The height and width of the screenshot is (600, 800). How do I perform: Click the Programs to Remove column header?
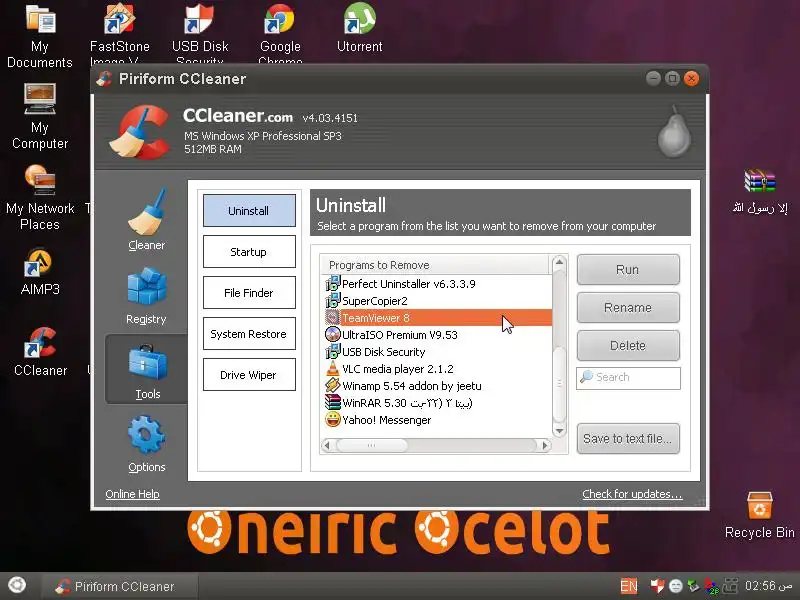[435, 265]
